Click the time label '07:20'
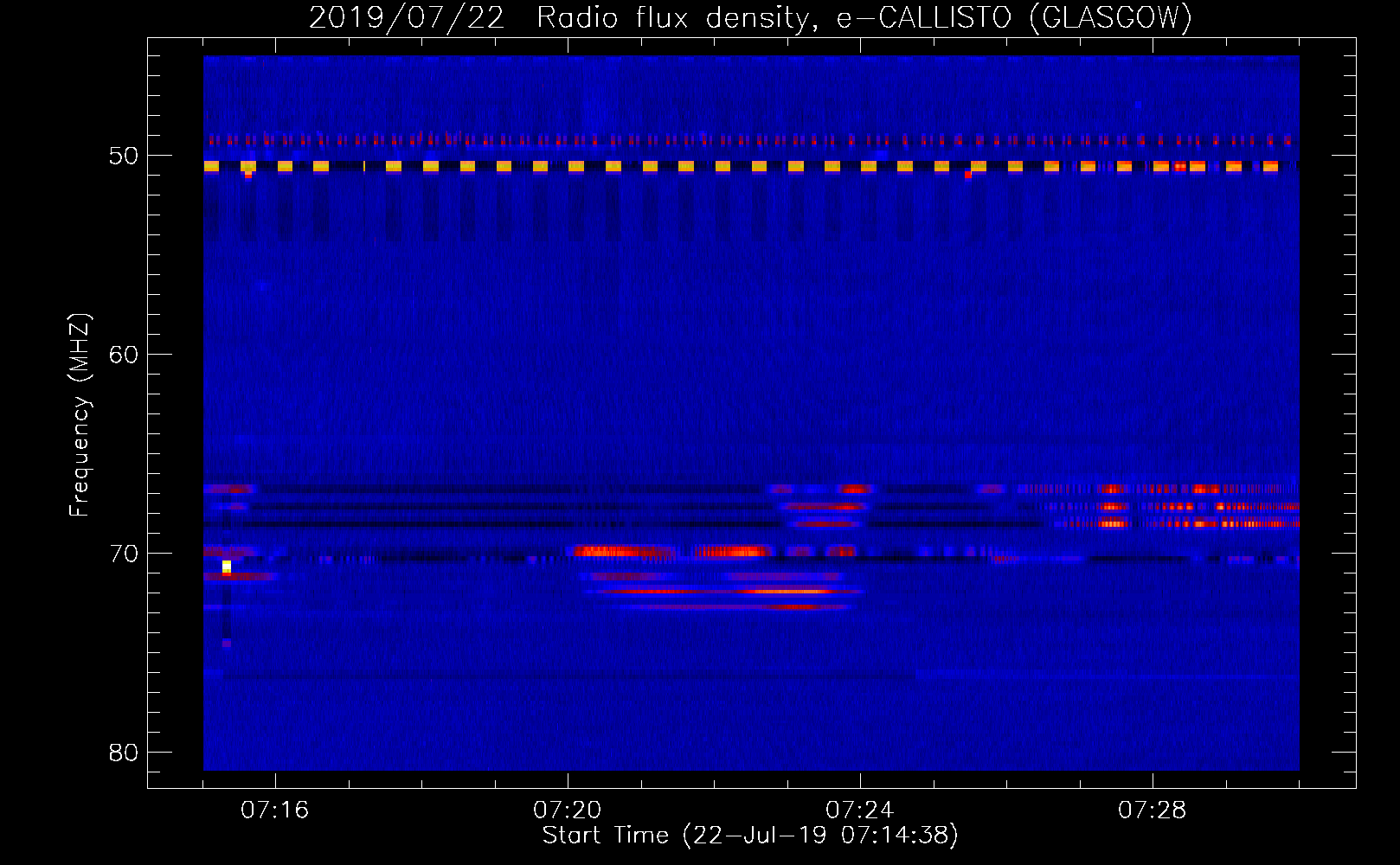 pyautogui.click(x=568, y=811)
